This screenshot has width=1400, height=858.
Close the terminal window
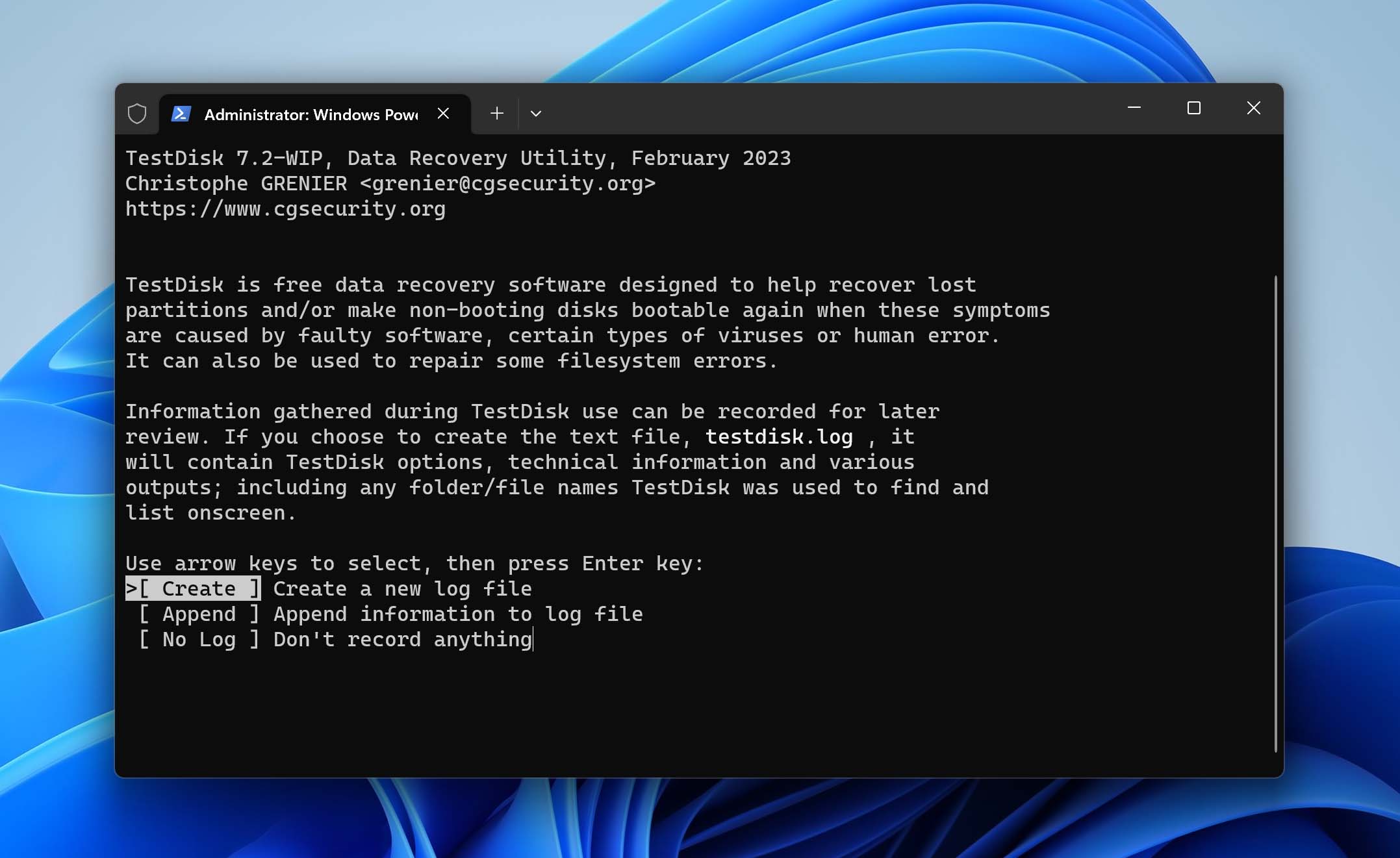pyautogui.click(x=1254, y=108)
